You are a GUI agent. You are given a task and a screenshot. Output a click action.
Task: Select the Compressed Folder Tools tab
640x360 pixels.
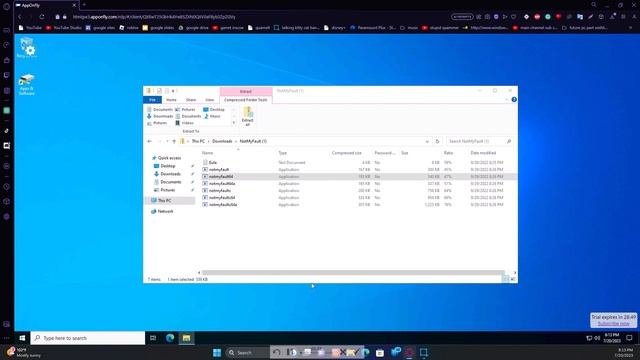pos(246,100)
